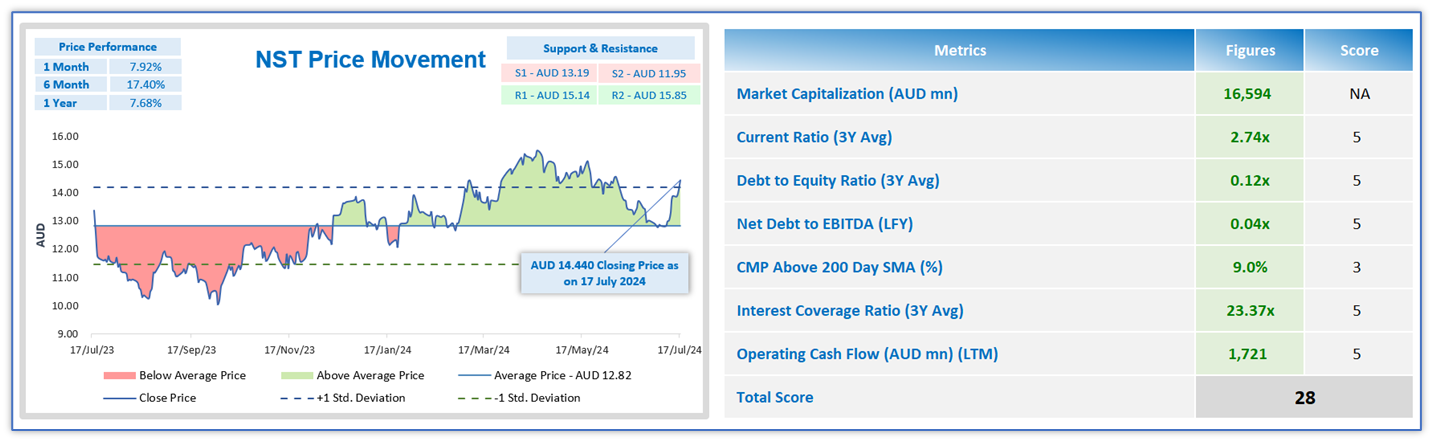Click the 17/Nov/23 x-axis date label
This screenshot has width=1433, height=442.
[x=290, y=350]
